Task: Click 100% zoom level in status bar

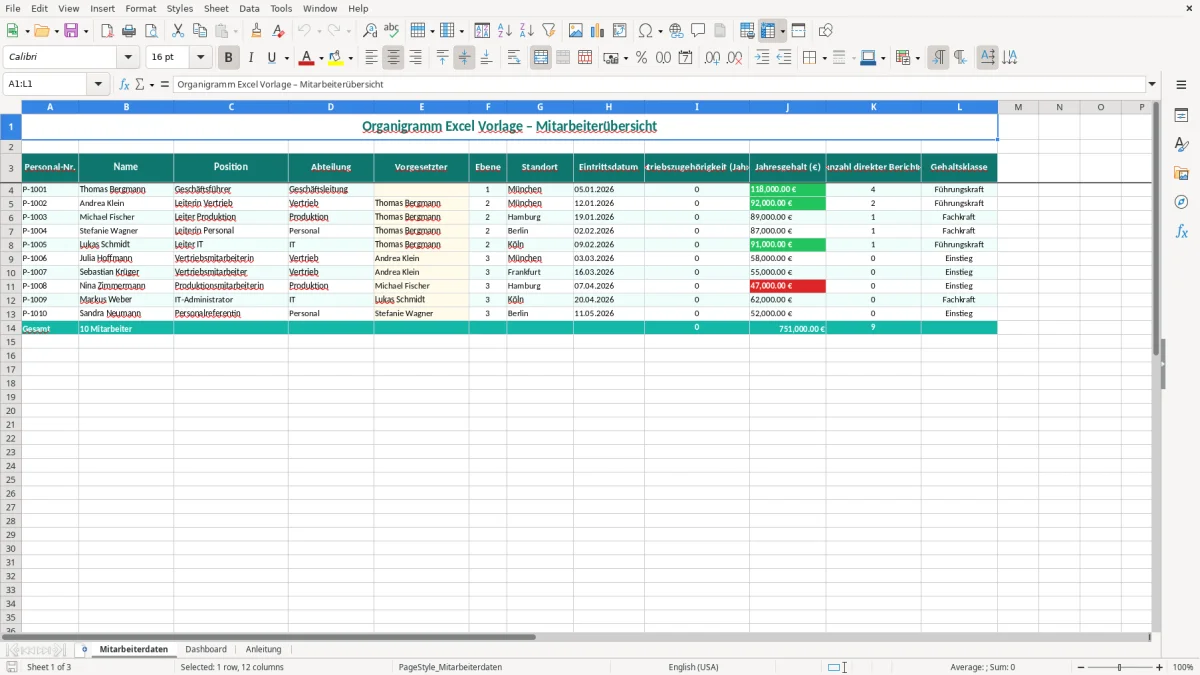Action: (1182, 667)
